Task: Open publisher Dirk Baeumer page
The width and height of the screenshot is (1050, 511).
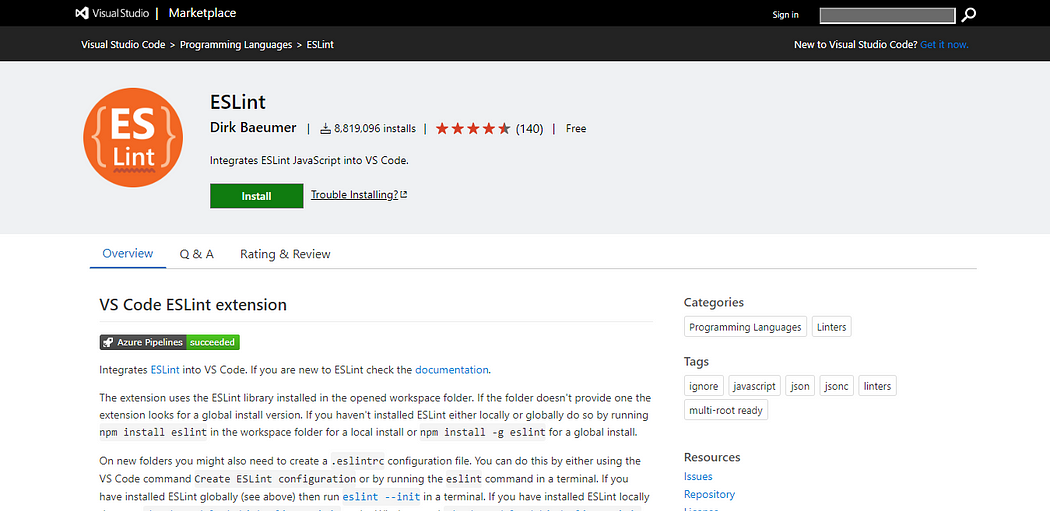Action: pyautogui.click(x=253, y=128)
